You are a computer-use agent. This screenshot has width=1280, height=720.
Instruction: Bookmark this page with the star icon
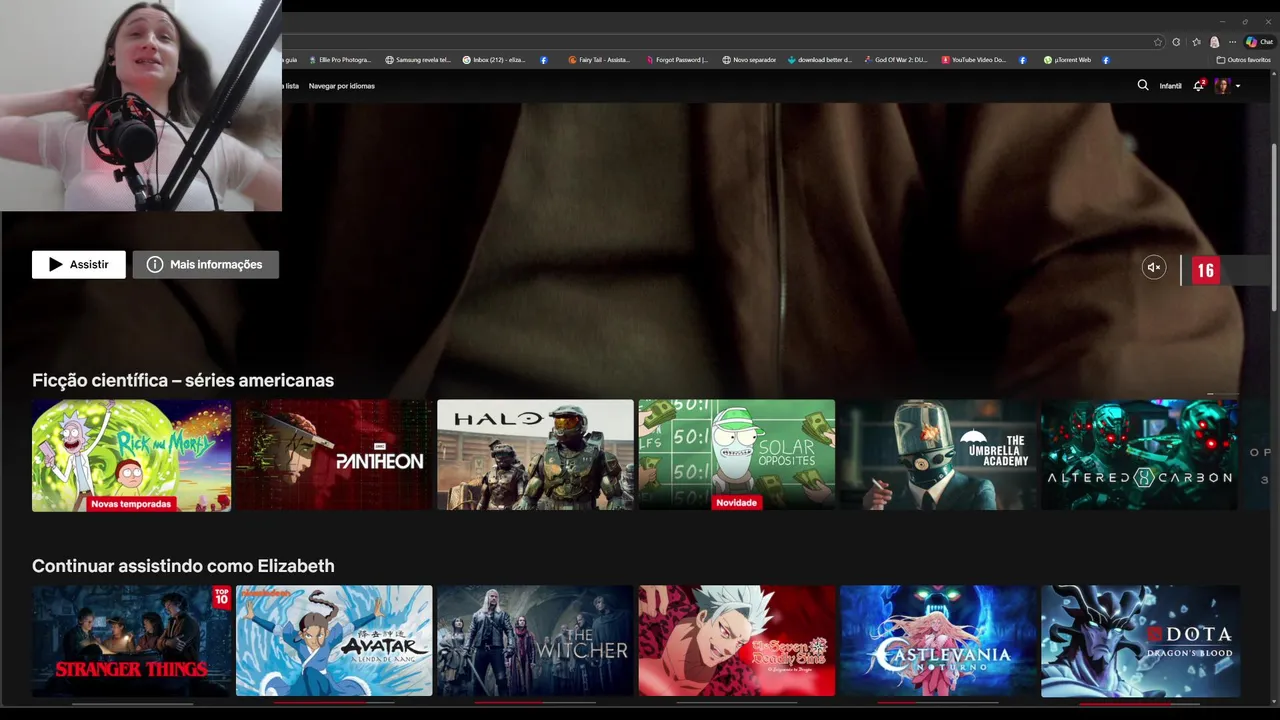tap(1158, 42)
